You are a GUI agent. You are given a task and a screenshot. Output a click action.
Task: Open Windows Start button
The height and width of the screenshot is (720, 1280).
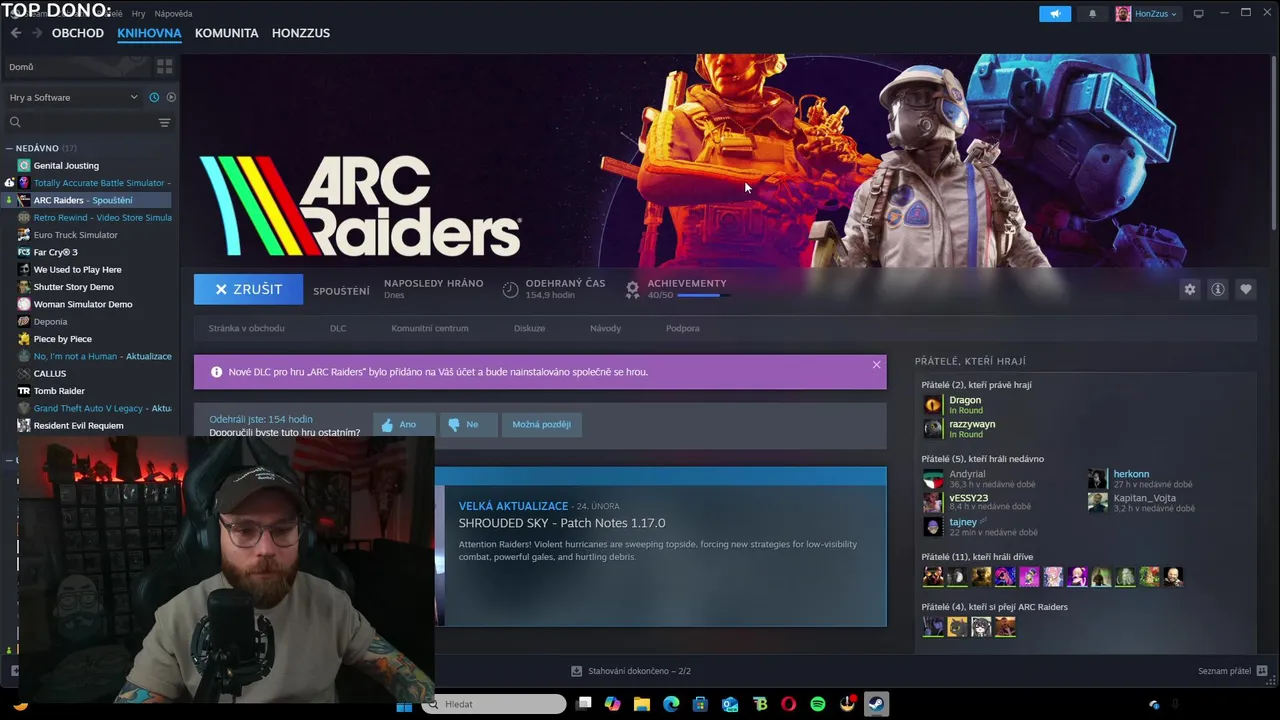tap(404, 704)
